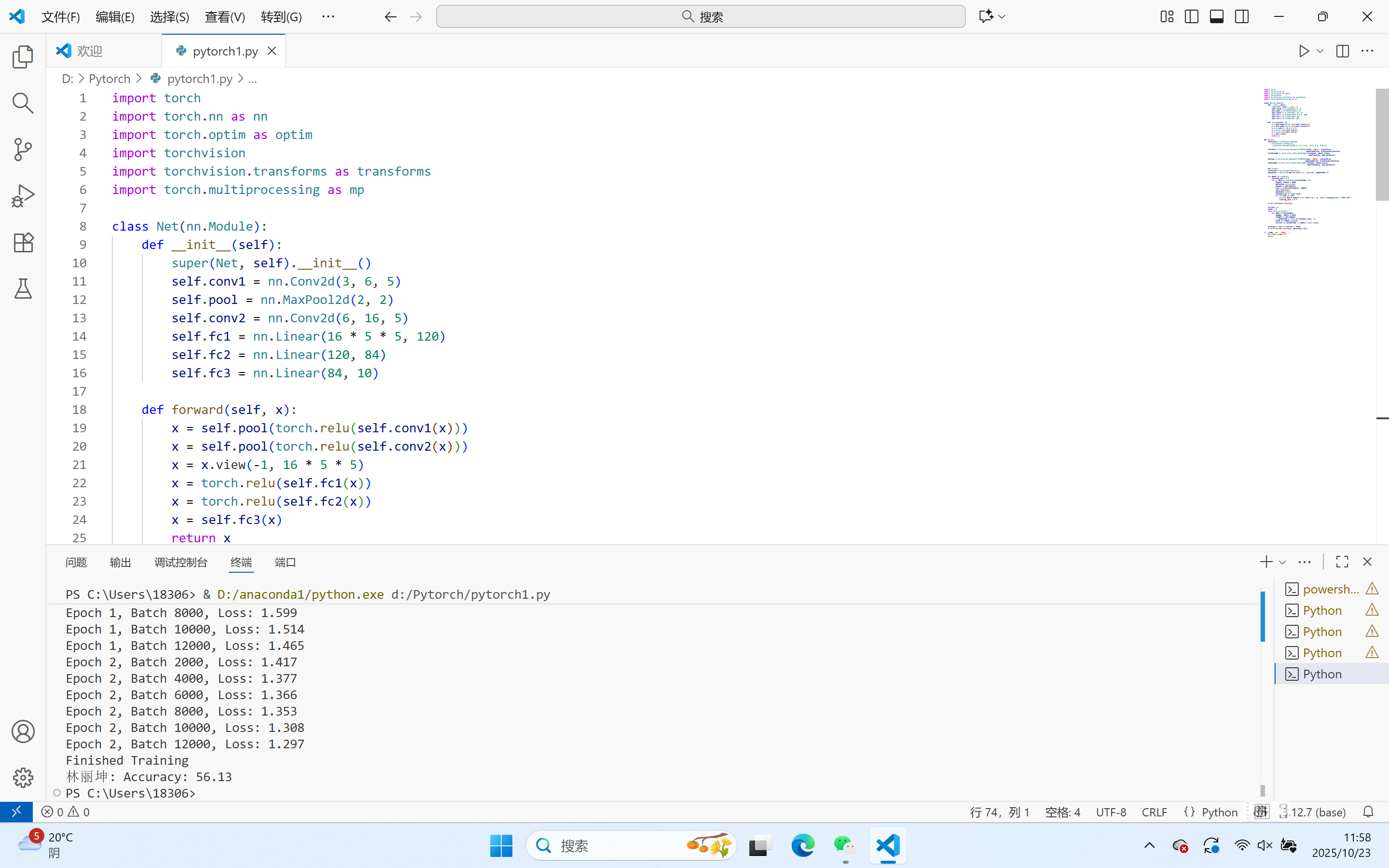The width and height of the screenshot is (1389, 868).
Task: Toggle the primary side bar layout button
Action: click(x=1192, y=17)
